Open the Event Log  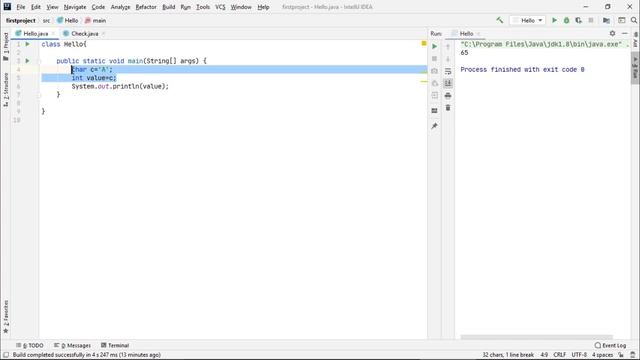[x=610, y=345]
